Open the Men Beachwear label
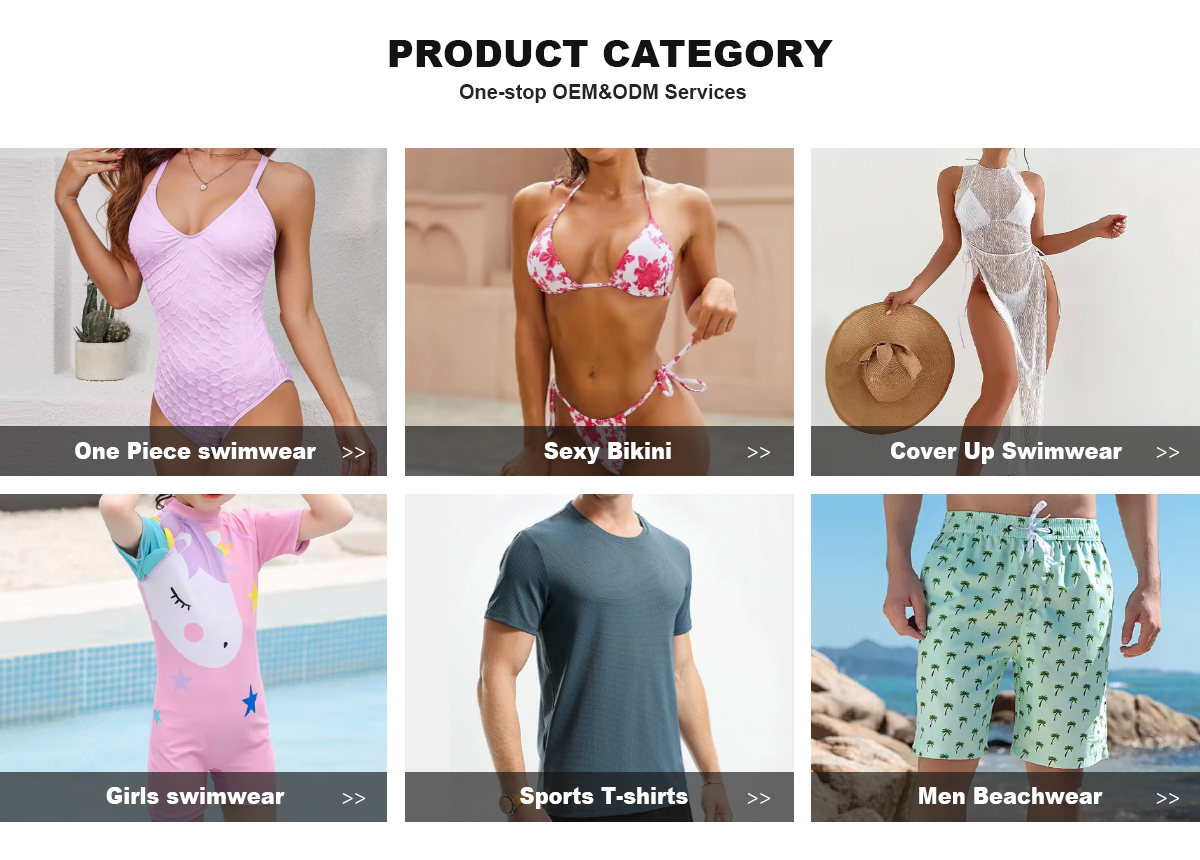1200x860 pixels. point(1010,797)
